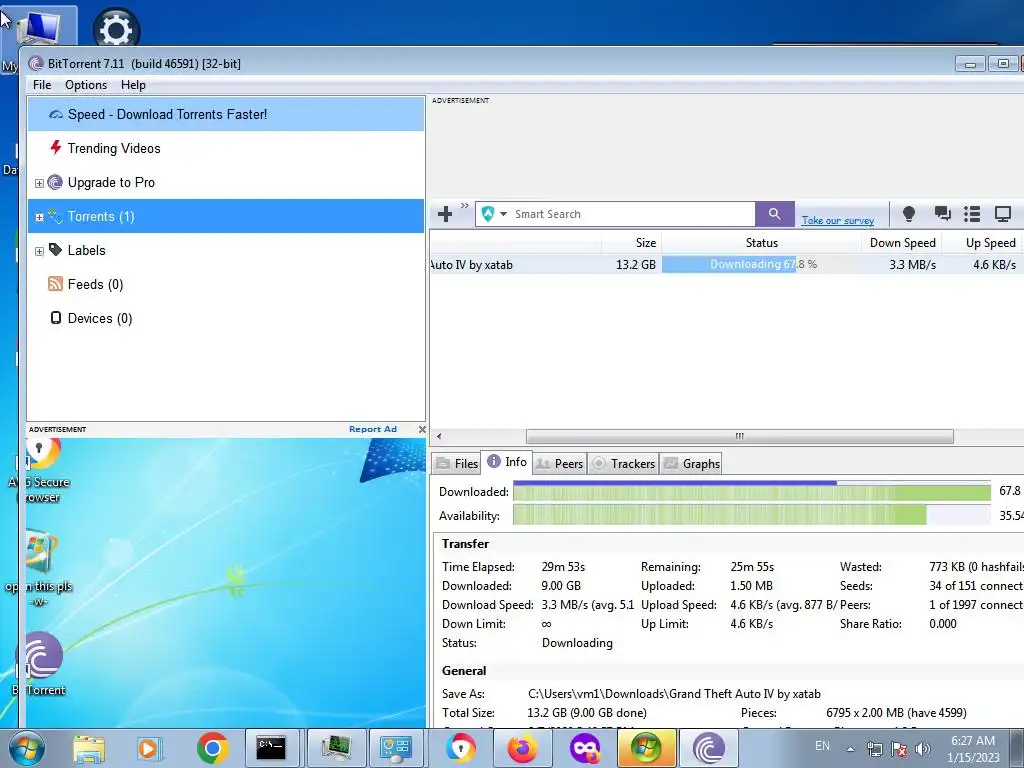This screenshot has height=768, width=1024.
Task: Select Speed - Download Torrents Faster! item
Action: (226, 114)
